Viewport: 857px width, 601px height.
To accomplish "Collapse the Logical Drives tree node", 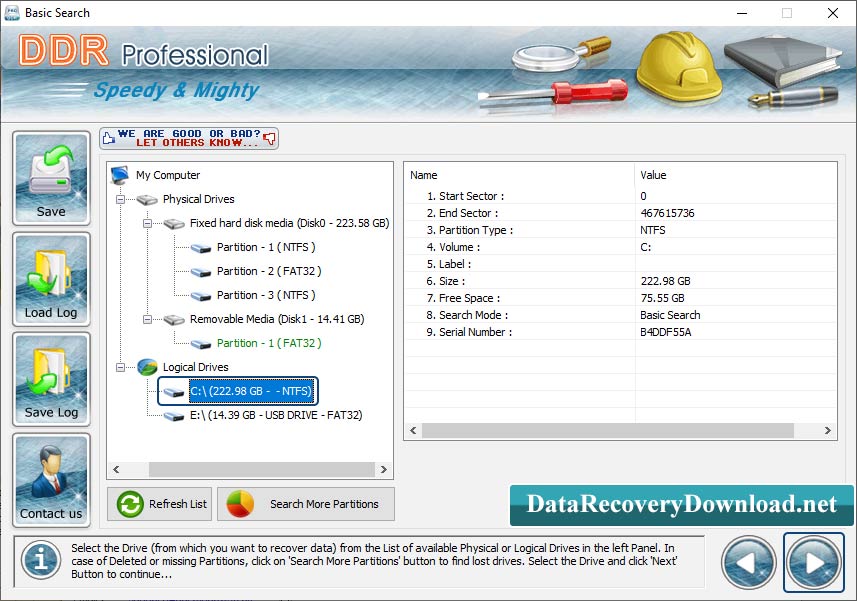I will 120,367.
